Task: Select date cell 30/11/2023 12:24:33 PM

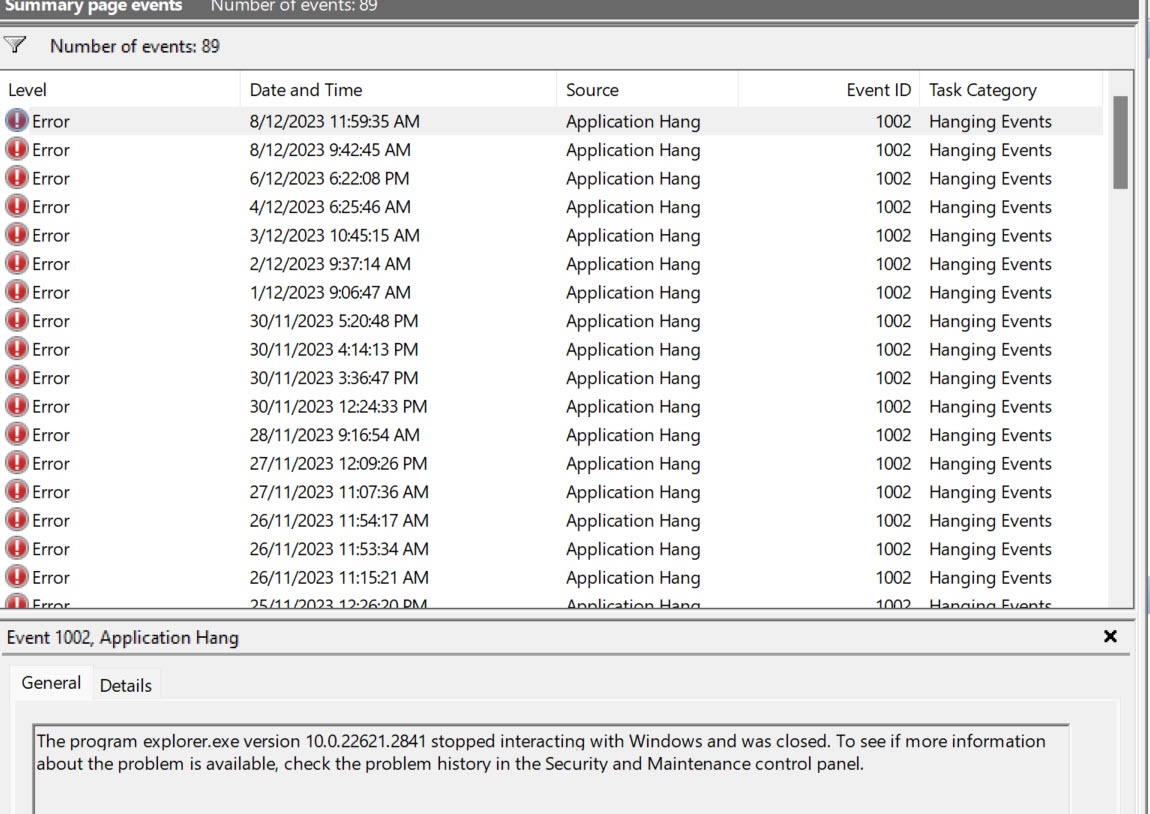Action: point(338,407)
